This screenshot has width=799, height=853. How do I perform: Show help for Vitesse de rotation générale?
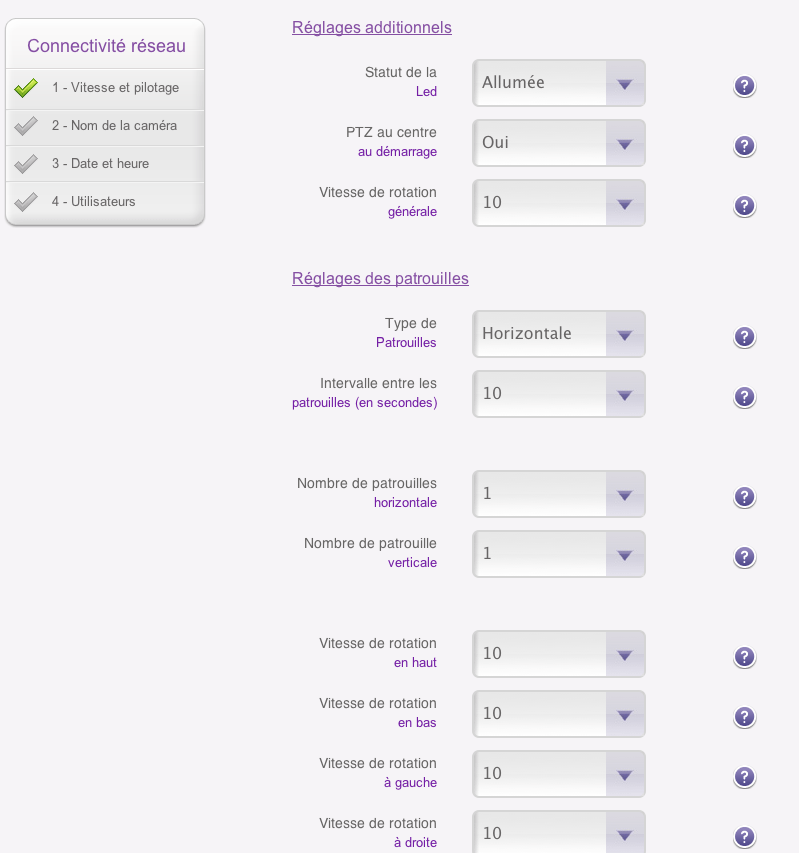pyautogui.click(x=744, y=206)
